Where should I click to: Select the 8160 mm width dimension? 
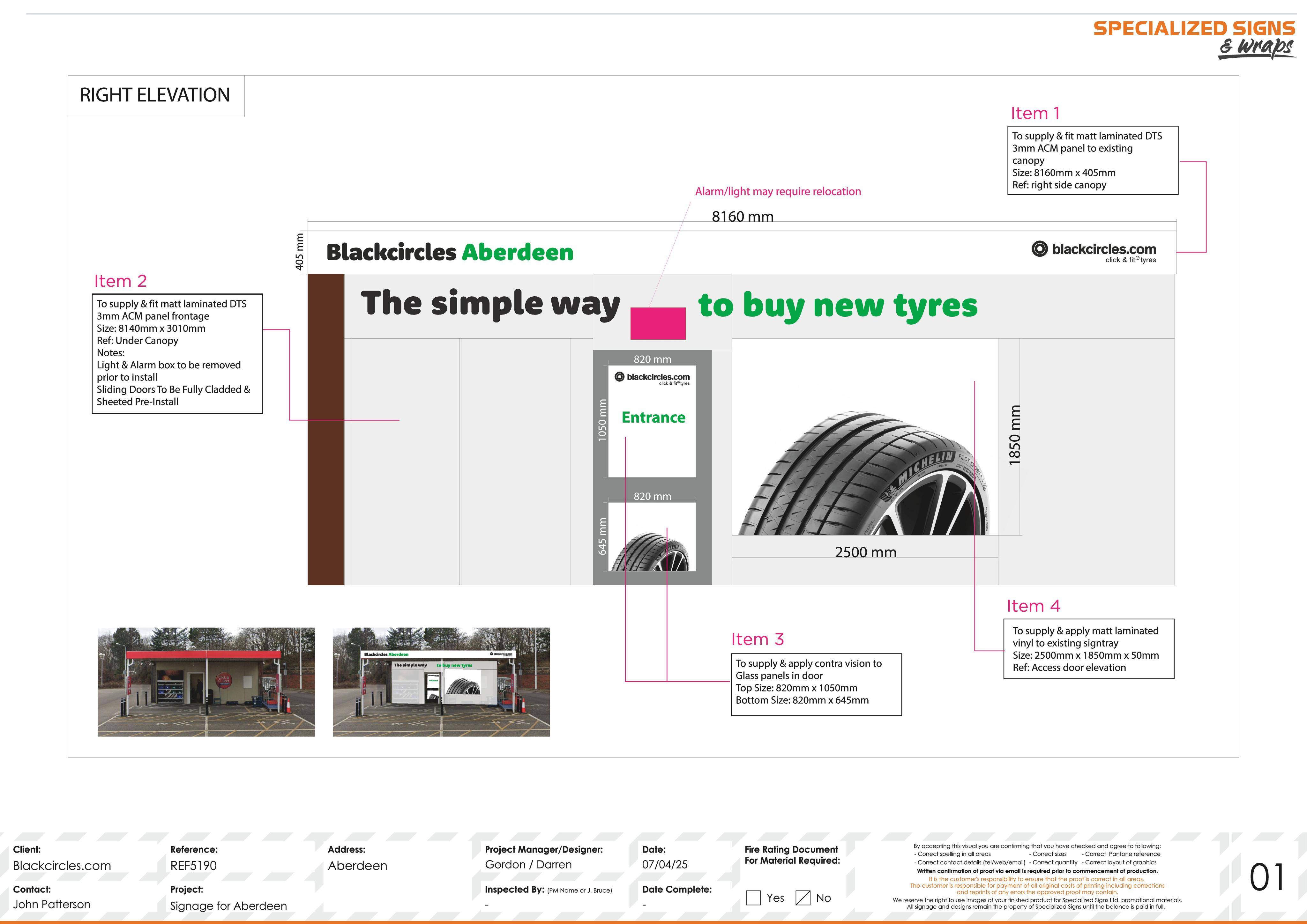coord(742,217)
